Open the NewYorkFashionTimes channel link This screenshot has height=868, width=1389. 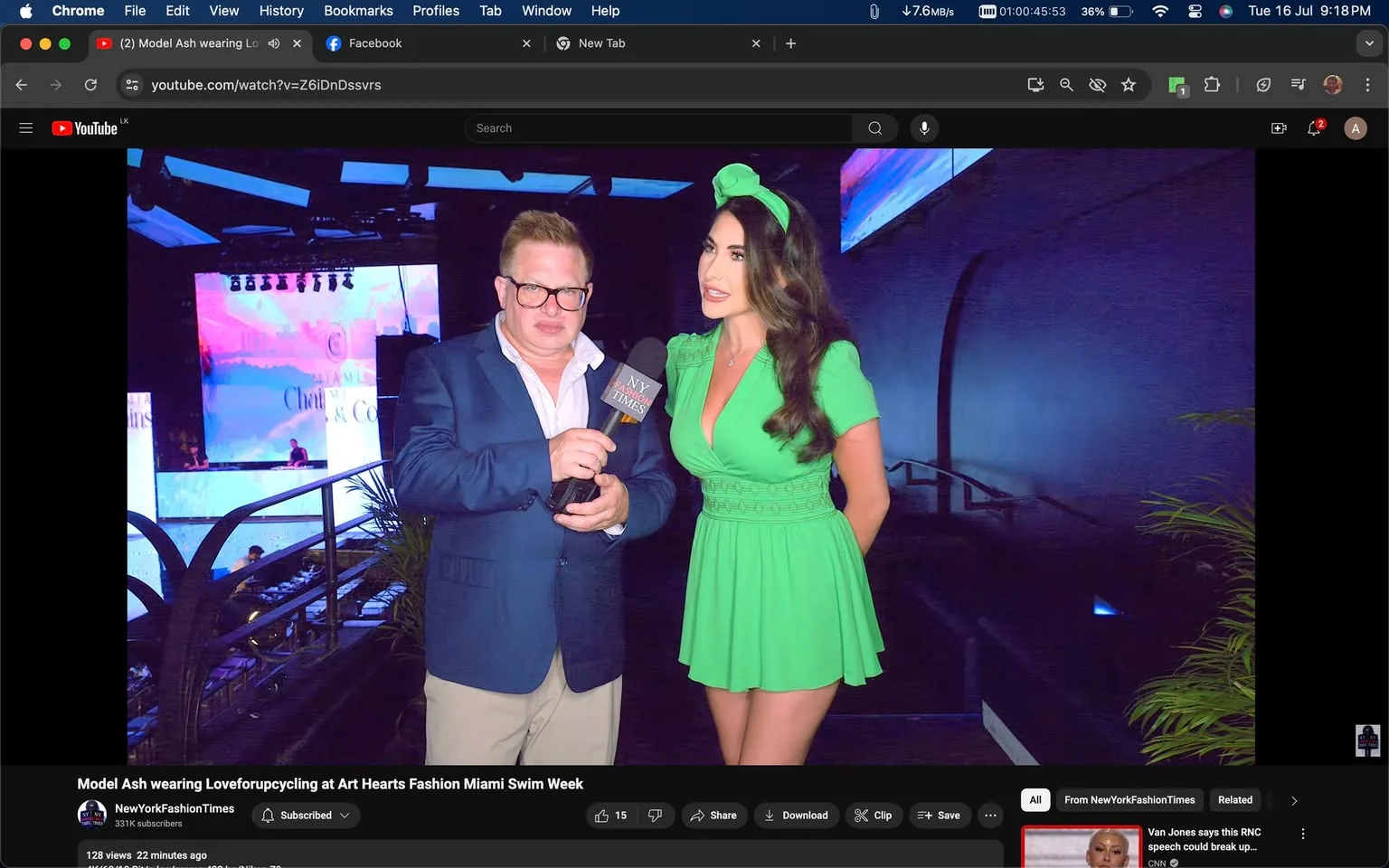[174, 808]
